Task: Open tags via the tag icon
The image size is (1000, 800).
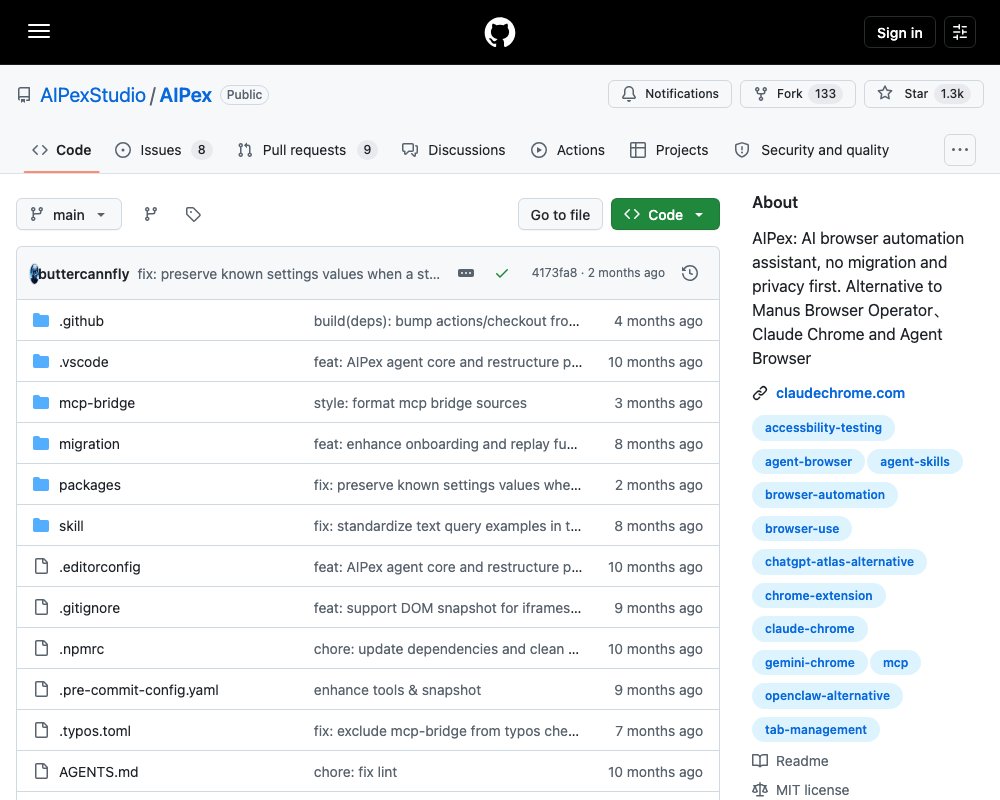Action: point(193,214)
